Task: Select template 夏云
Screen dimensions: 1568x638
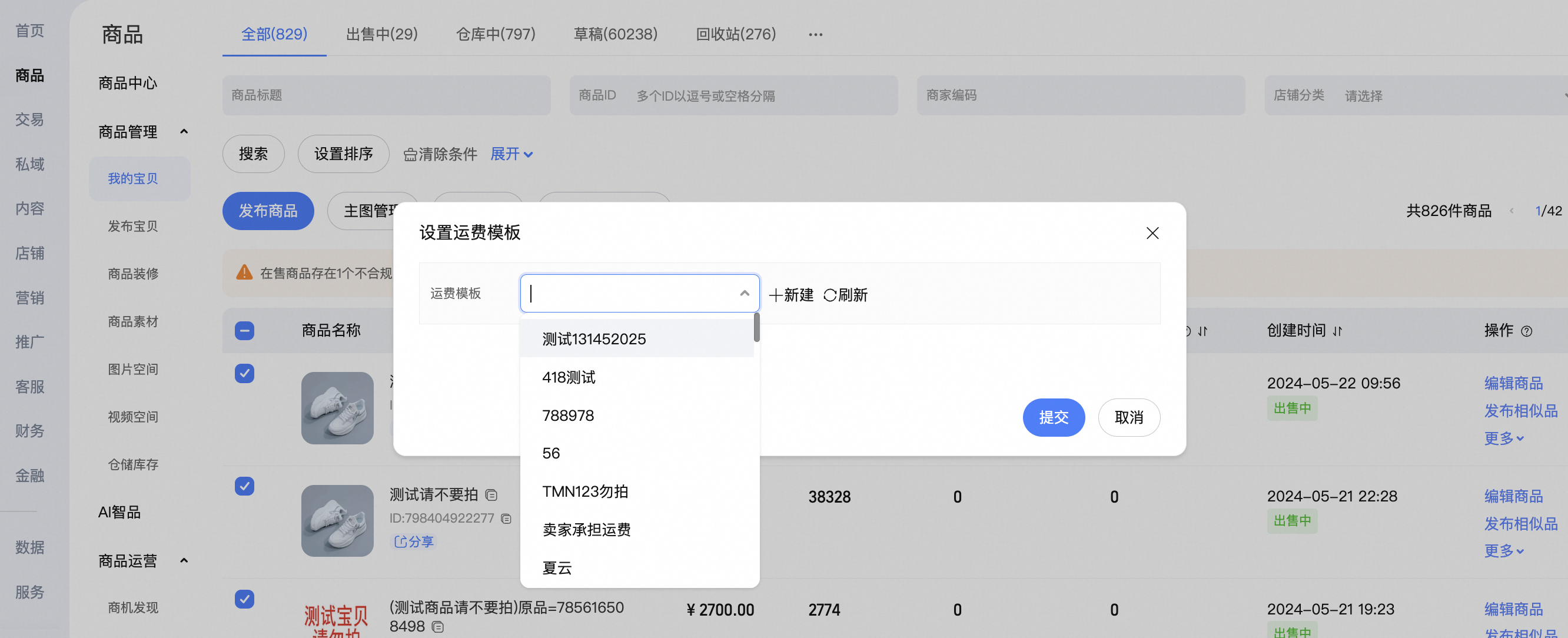Action: point(637,567)
